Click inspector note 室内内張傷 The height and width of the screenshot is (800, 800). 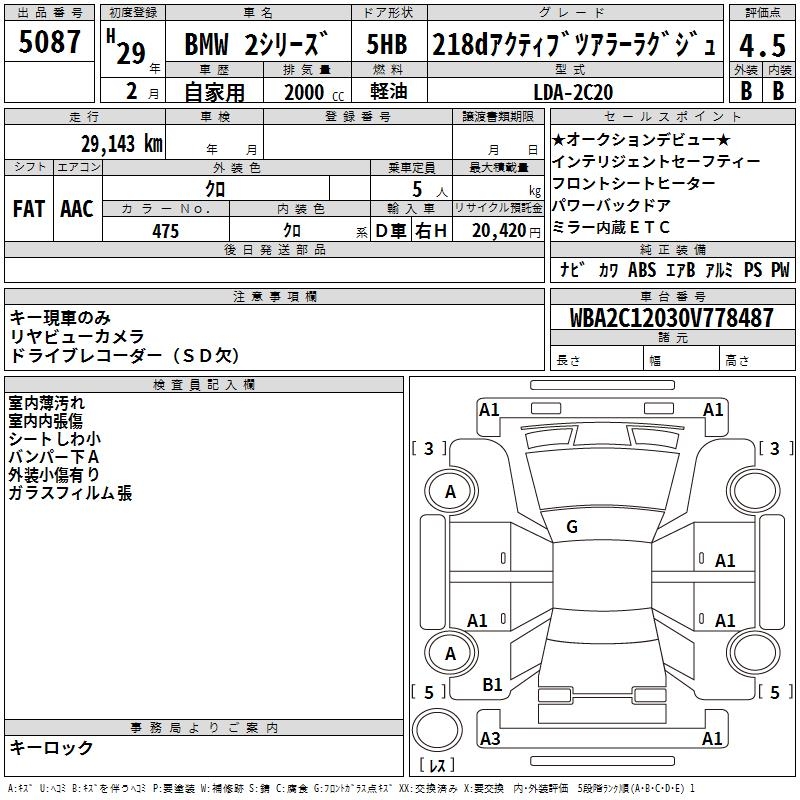click(x=45, y=421)
